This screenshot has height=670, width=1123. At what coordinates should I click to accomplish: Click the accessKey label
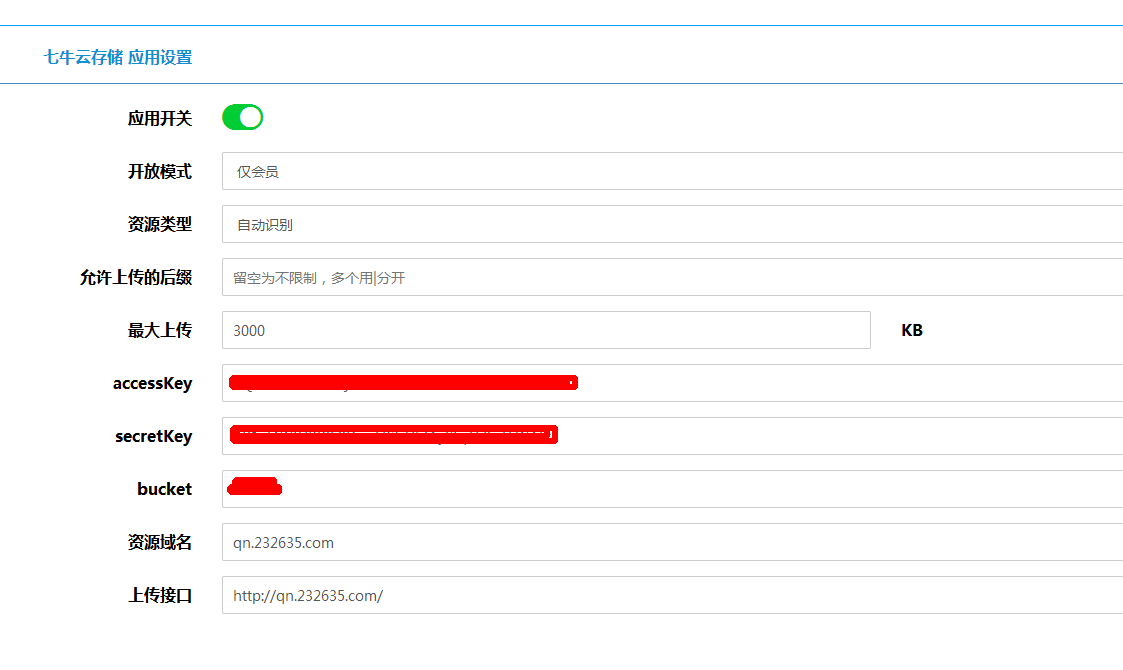point(153,383)
